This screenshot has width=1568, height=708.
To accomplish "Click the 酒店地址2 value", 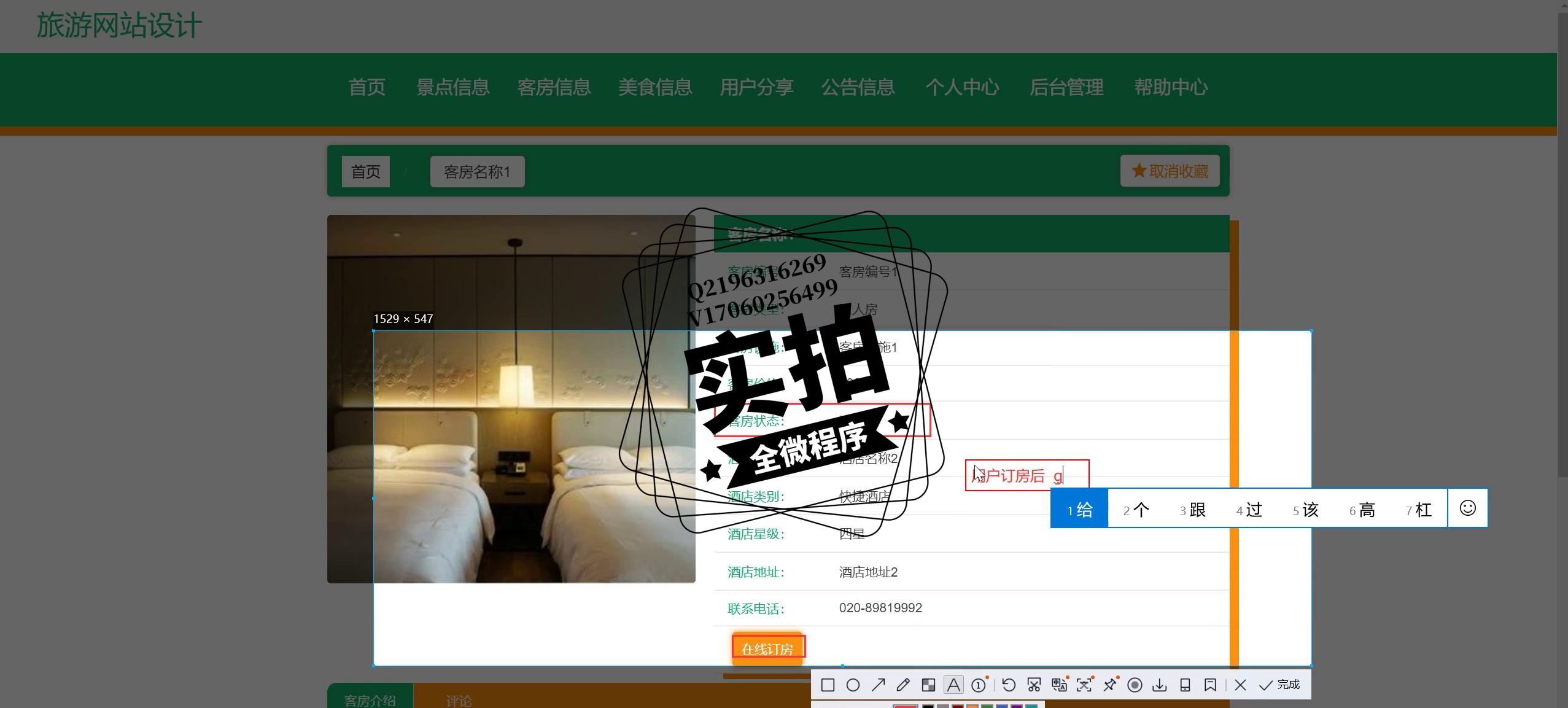I will (868, 572).
